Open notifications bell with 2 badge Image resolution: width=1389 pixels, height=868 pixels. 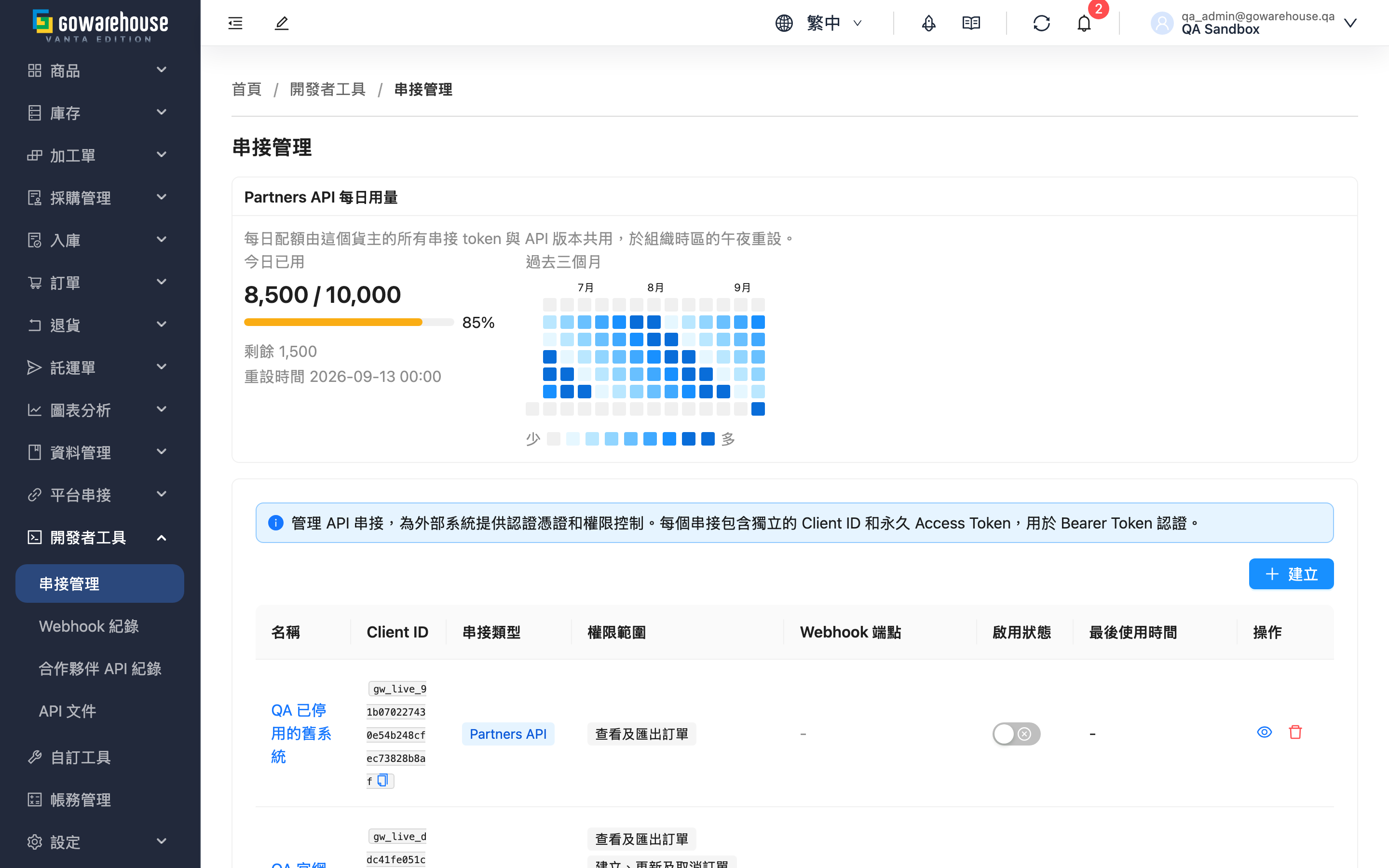pos(1084,23)
